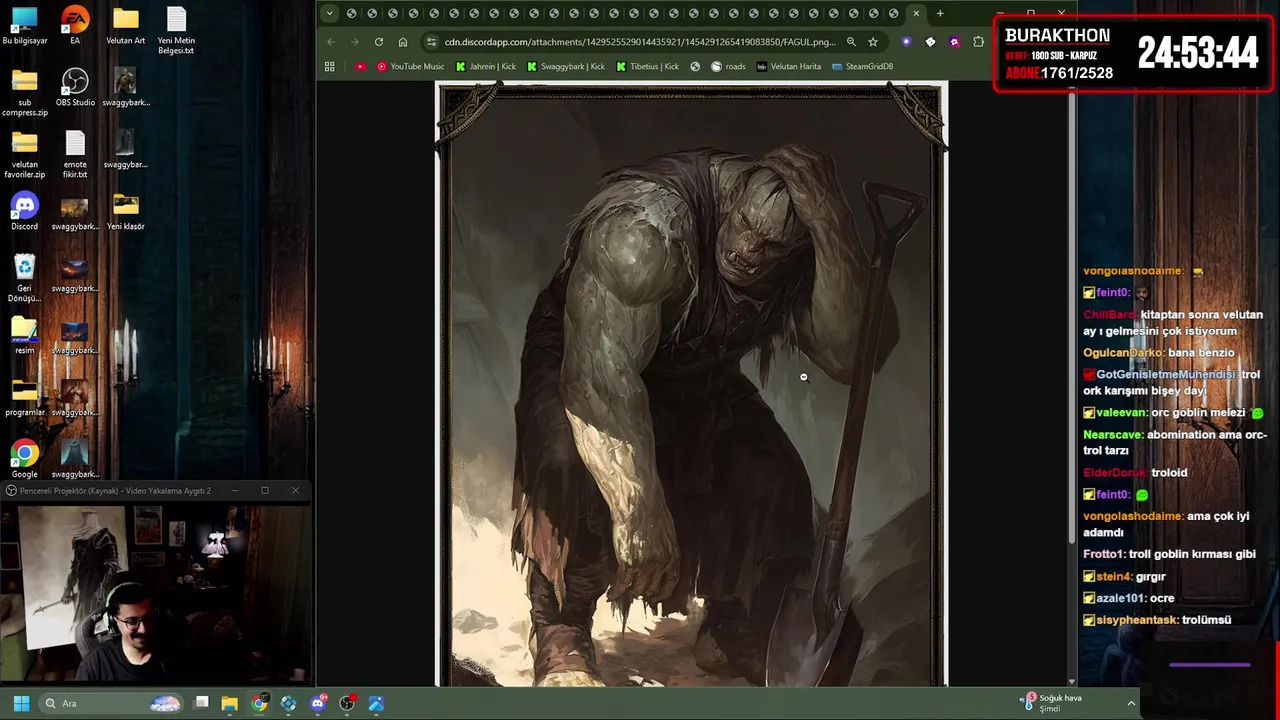
Task: Click the browser back arrow
Action: tap(331, 42)
